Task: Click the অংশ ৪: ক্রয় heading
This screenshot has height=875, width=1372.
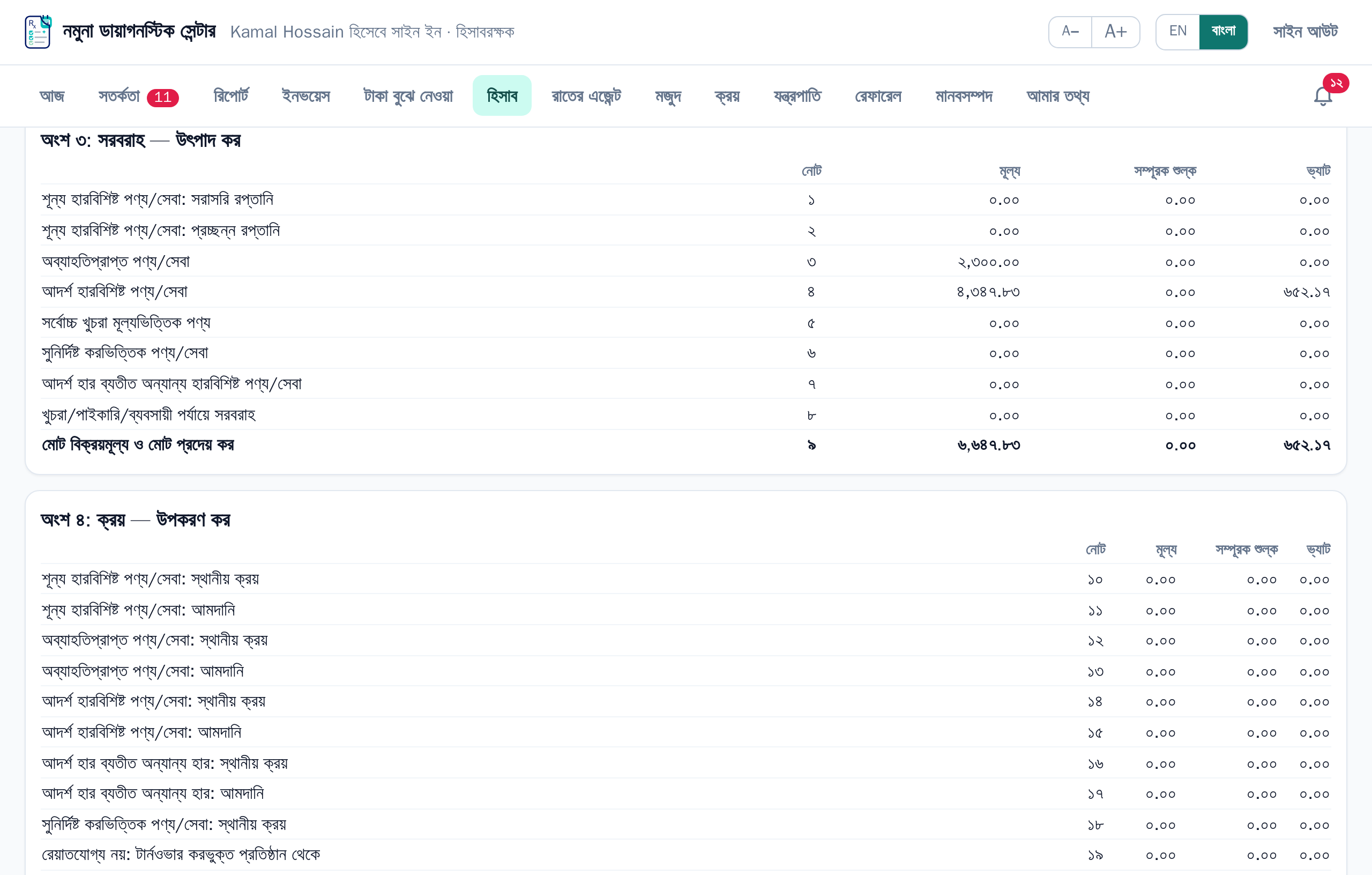Action: click(x=136, y=520)
